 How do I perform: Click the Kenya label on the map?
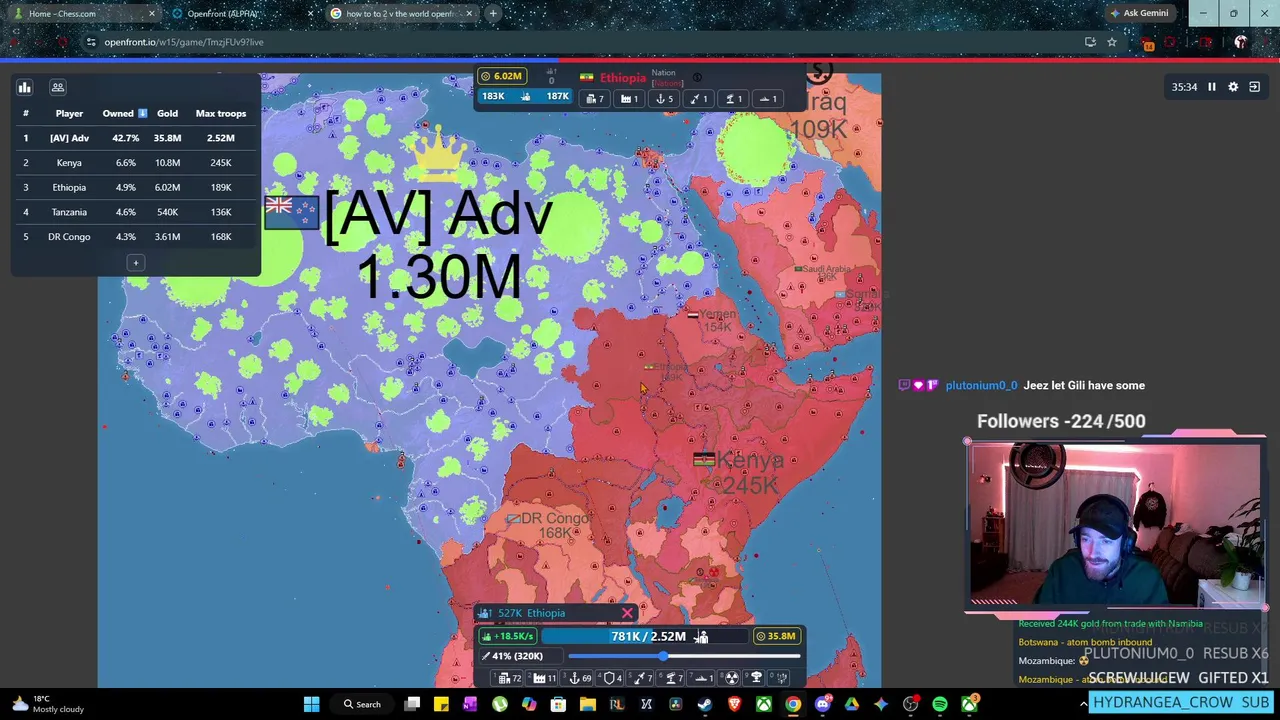[x=750, y=460]
